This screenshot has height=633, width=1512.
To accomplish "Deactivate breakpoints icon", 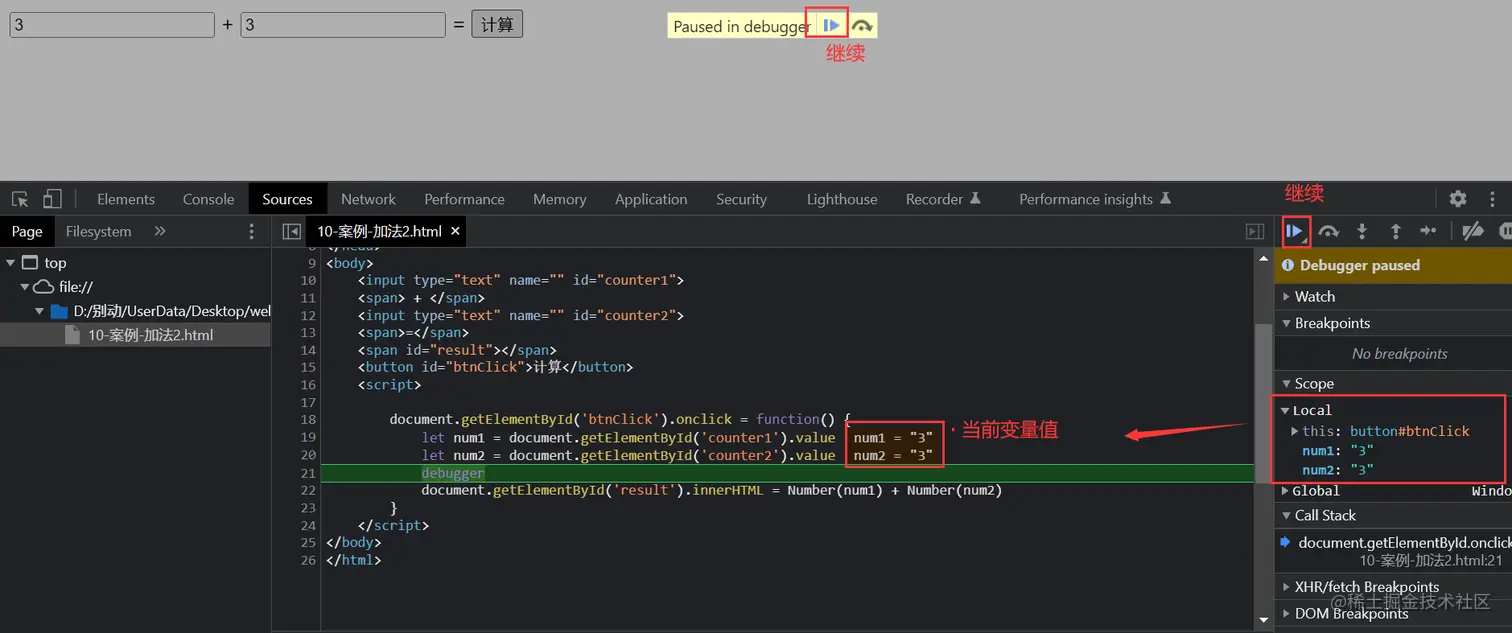I will pyautogui.click(x=1472, y=231).
